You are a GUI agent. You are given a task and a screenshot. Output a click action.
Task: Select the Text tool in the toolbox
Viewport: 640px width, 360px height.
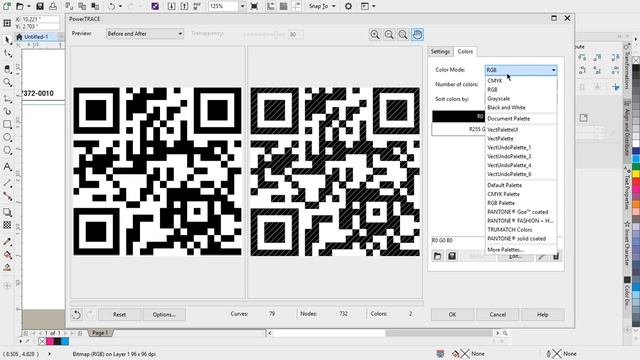(x=7, y=167)
